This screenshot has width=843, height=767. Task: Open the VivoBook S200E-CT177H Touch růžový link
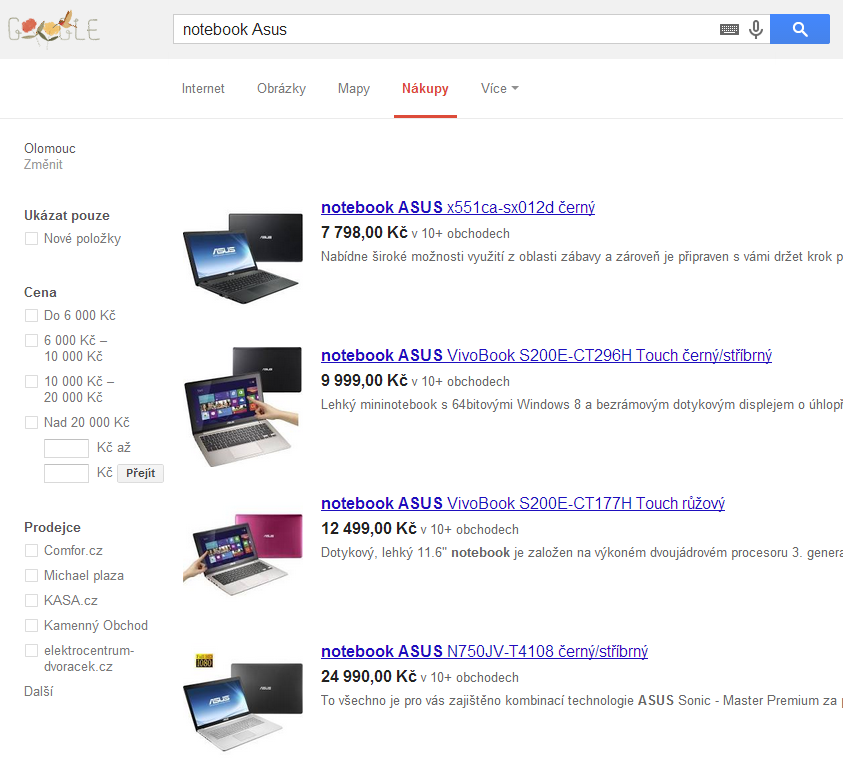pos(523,504)
